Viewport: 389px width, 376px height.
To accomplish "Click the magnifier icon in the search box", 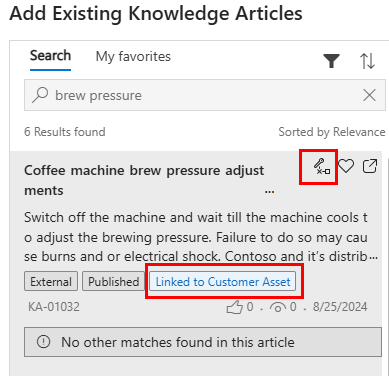I will coord(40,95).
